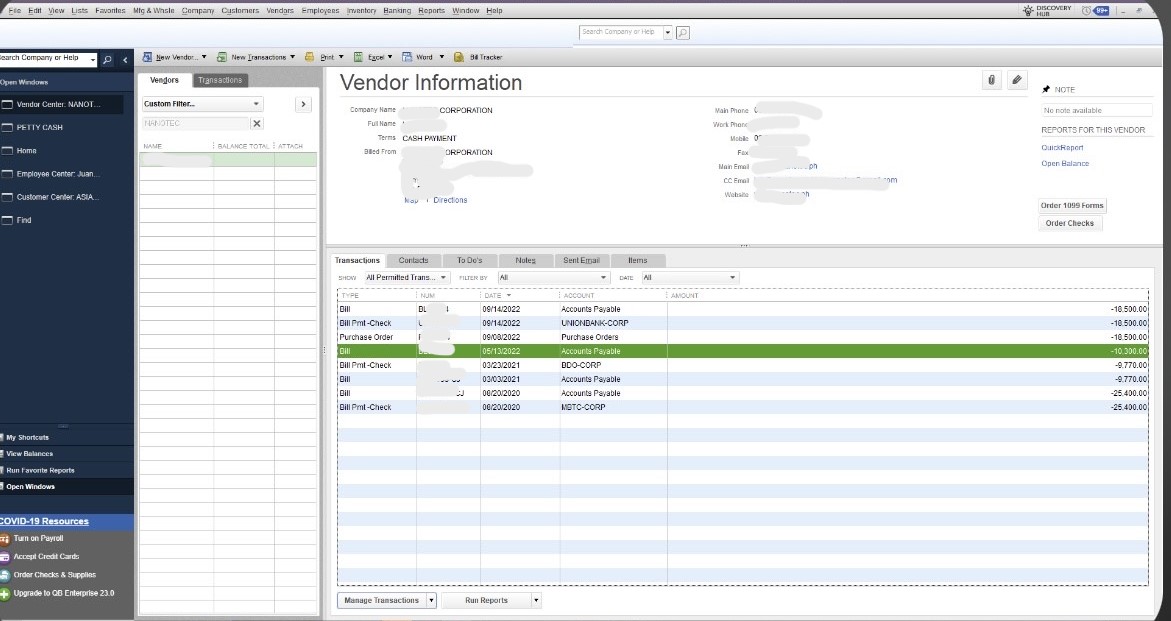The height and width of the screenshot is (621, 1171).
Task: Open the Vendors menu
Action: click(x=280, y=10)
